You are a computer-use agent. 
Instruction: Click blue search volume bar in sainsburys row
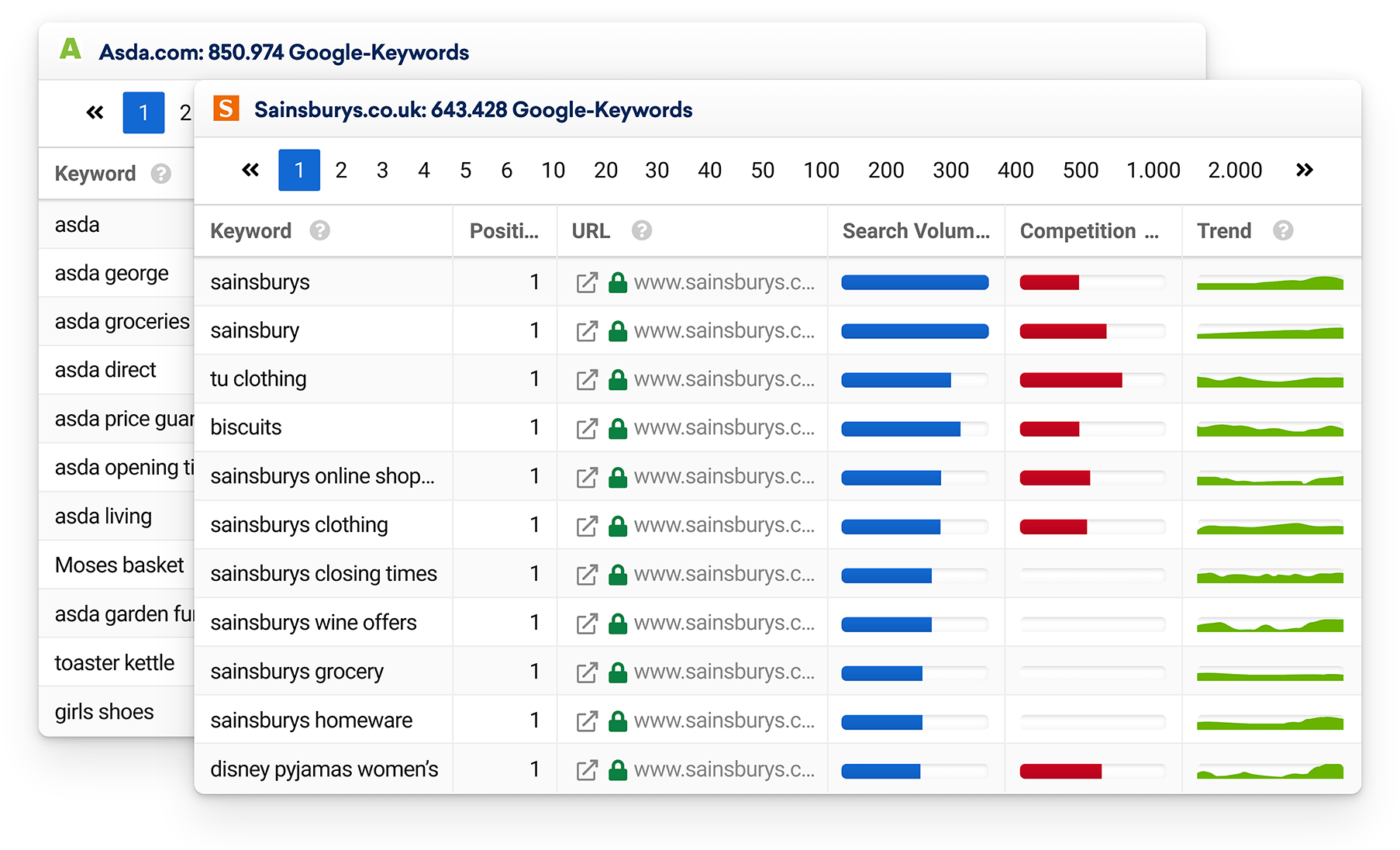915,282
